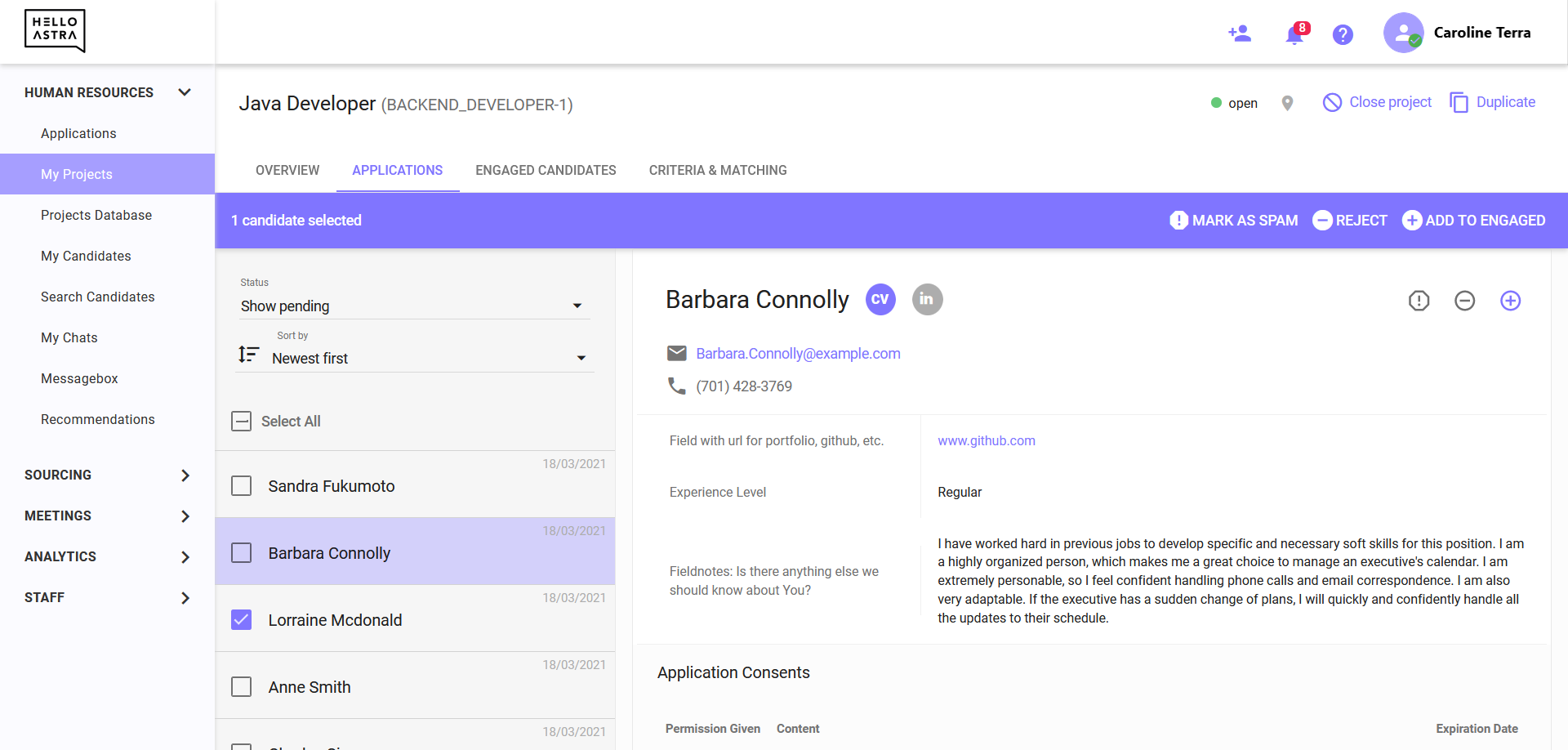Click the add-user icon in the top bar
Viewport: 1568px width, 750px height.
click(x=1240, y=33)
